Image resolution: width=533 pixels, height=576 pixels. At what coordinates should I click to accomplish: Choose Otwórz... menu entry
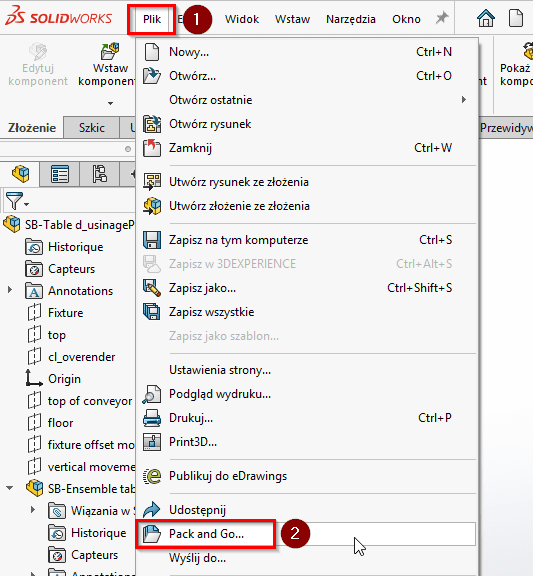point(307,76)
